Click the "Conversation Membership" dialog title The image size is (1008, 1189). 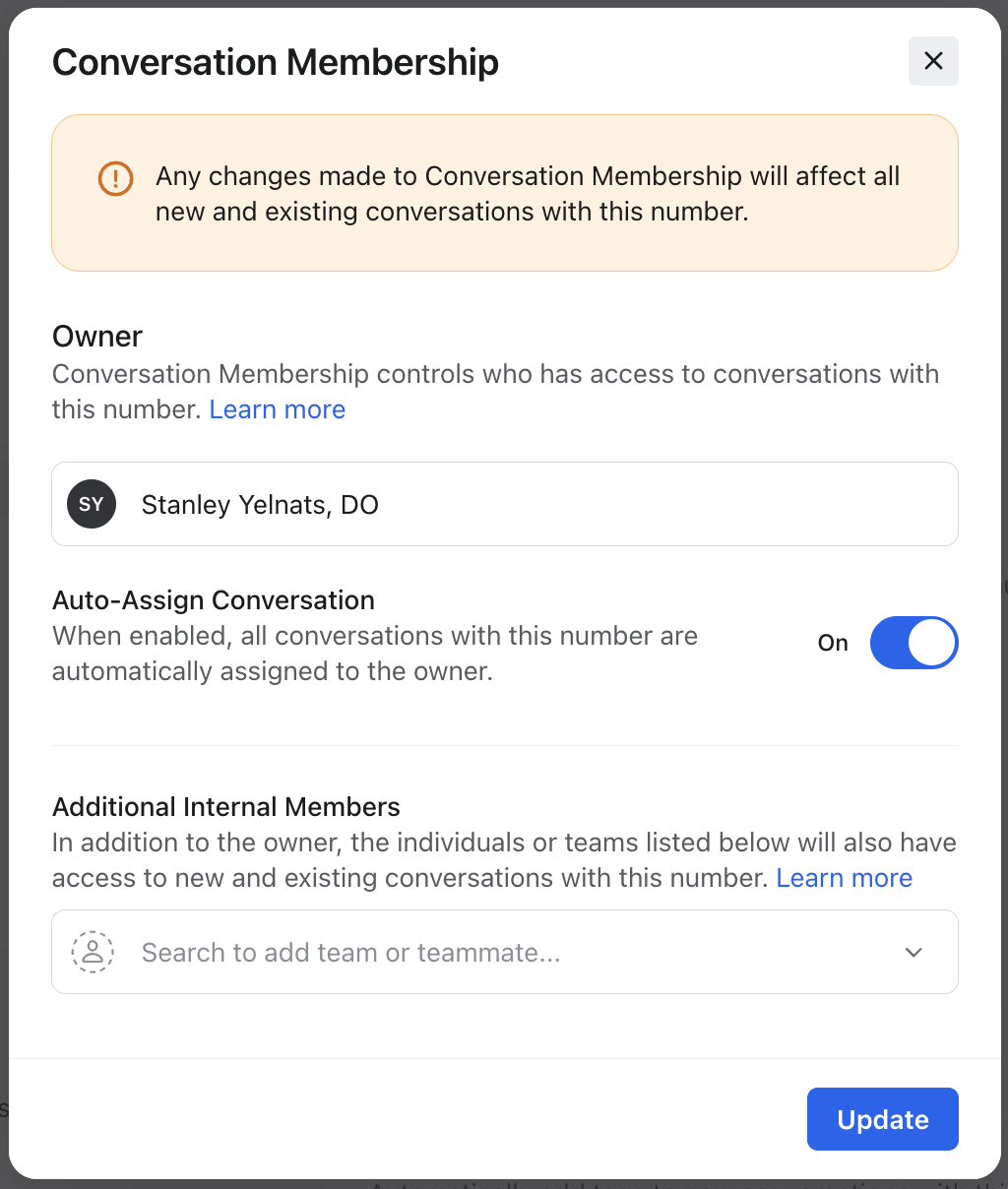[x=276, y=62]
